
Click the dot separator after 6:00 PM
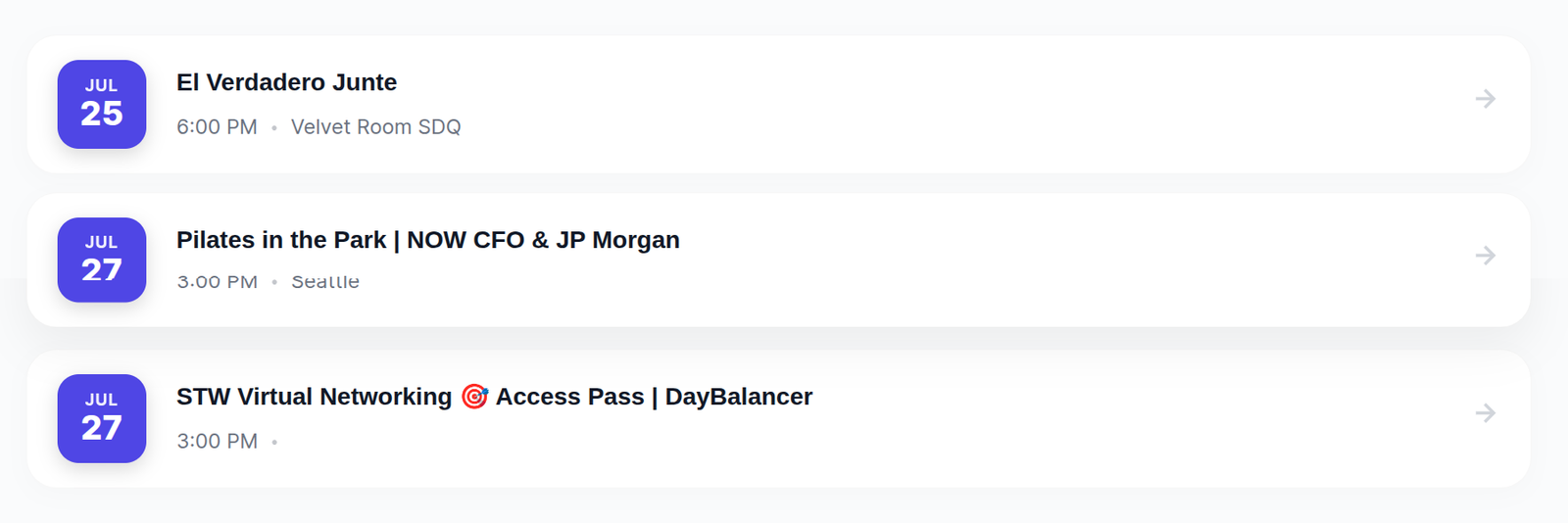[x=274, y=127]
